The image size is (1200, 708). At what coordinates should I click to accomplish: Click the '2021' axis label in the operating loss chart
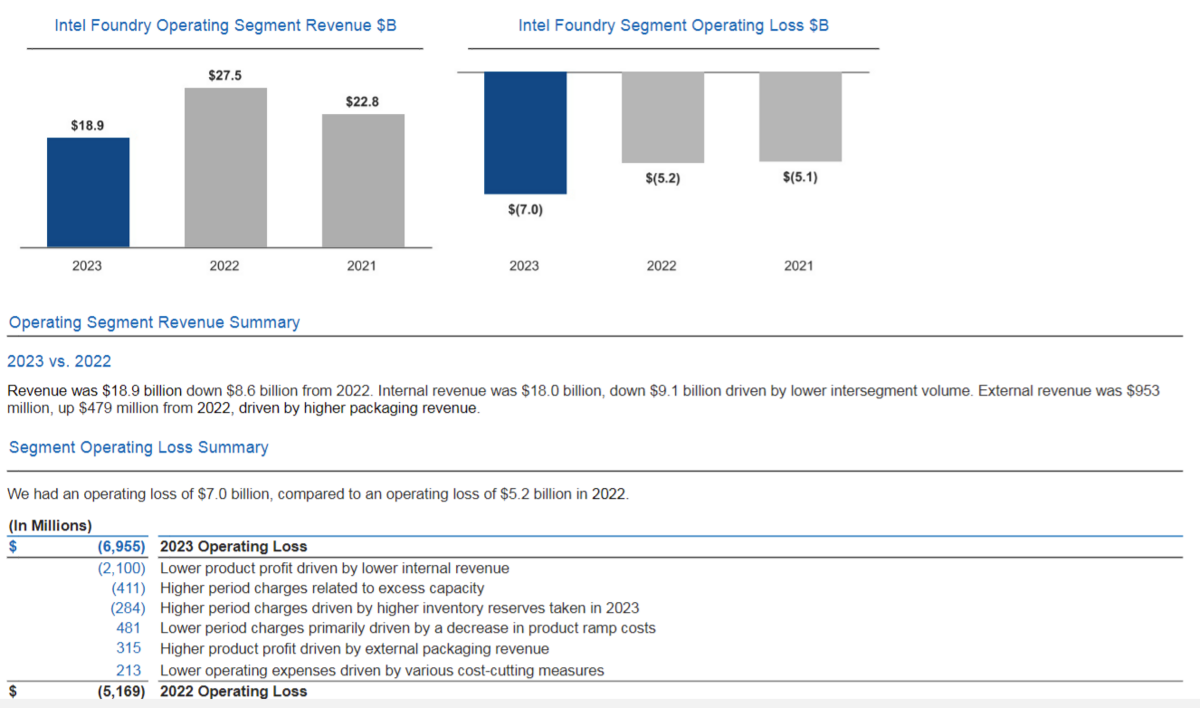pos(798,266)
